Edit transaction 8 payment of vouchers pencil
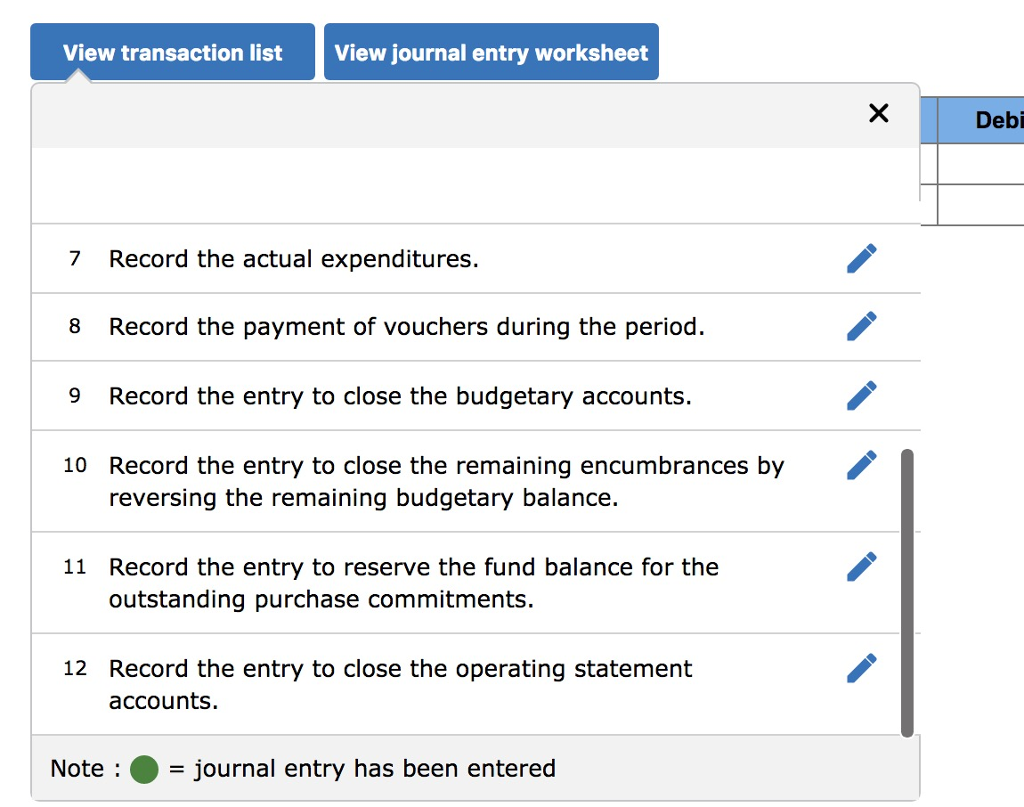The image size is (1024, 807). (x=861, y=326)
